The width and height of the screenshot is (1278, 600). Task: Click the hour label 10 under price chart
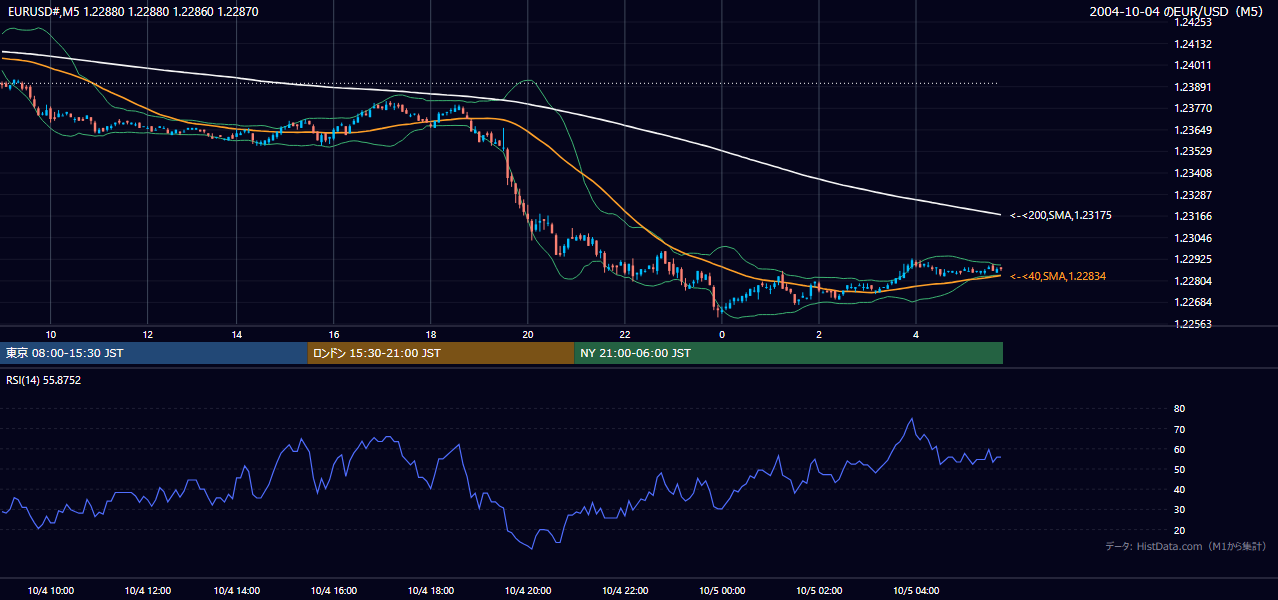coord(51,334)
